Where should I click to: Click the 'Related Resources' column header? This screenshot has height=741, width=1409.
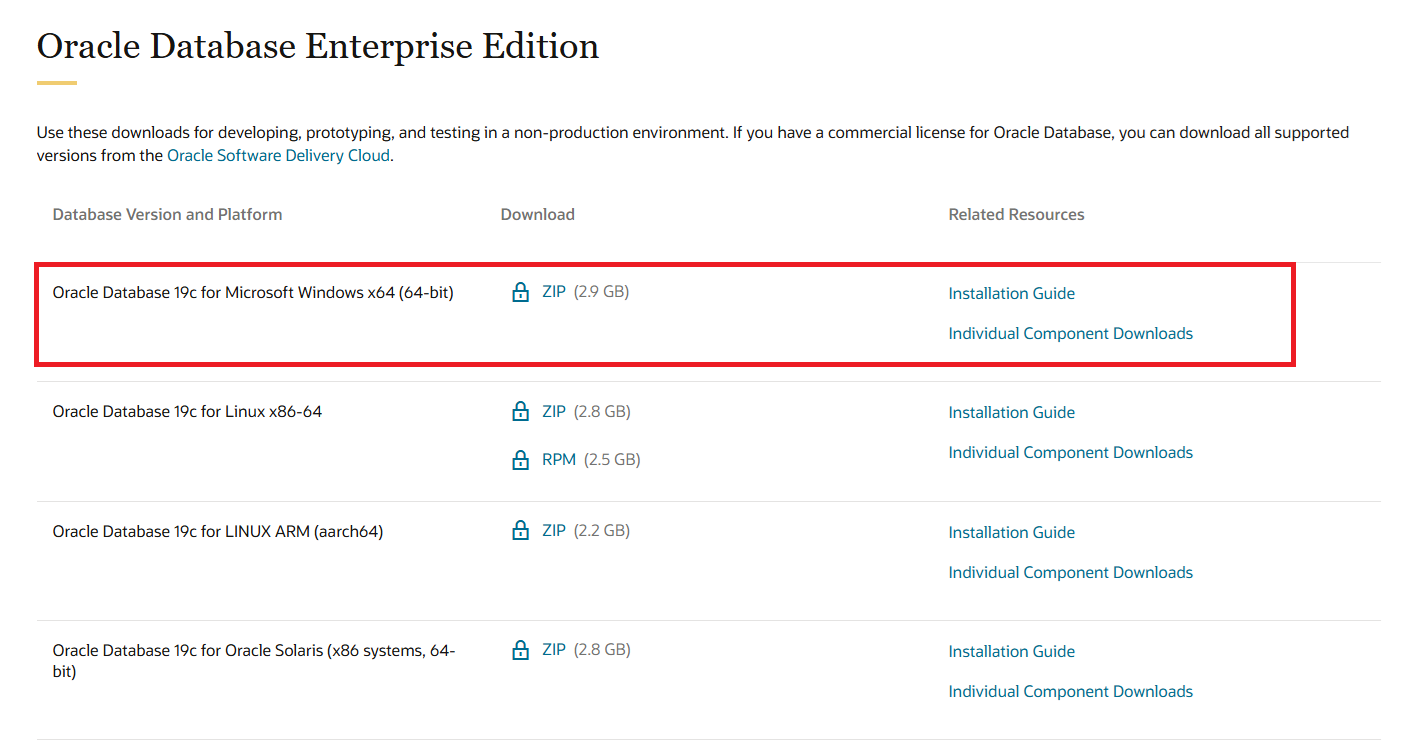click(1016, 214)
